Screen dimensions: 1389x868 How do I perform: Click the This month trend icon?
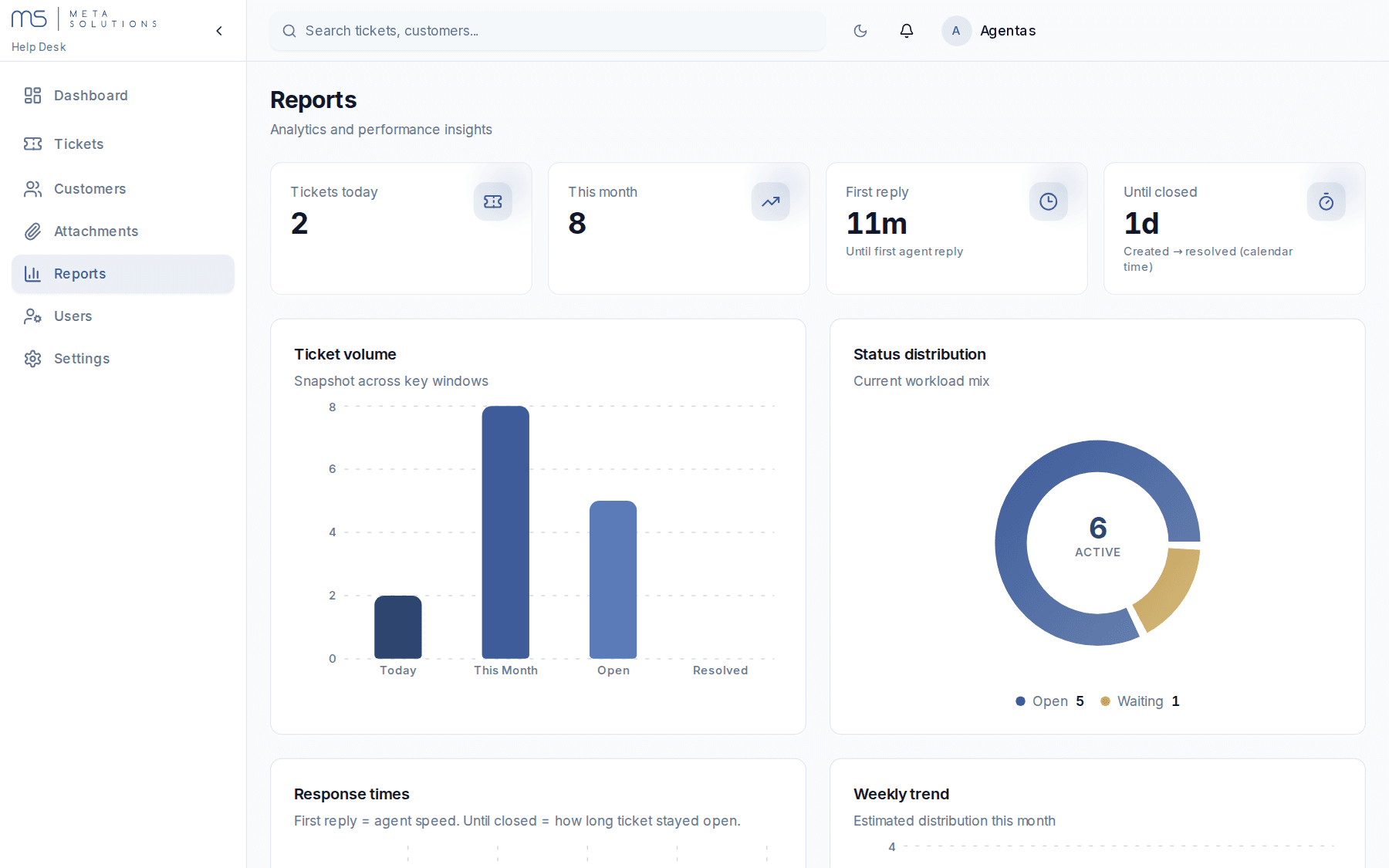771,201
